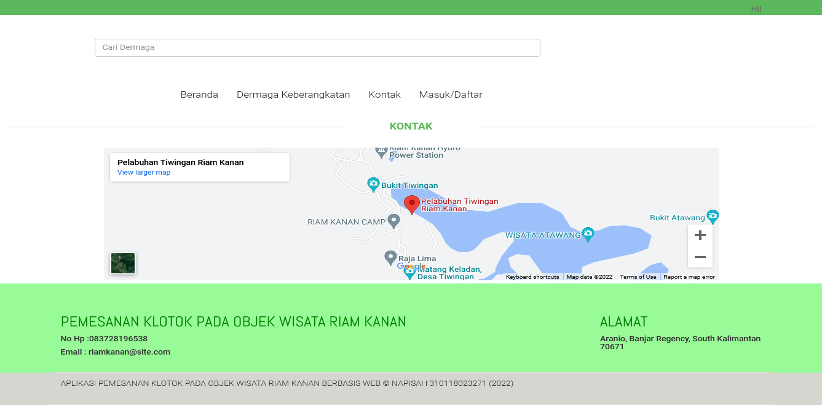The height and width of the screenshot is (406, 822).
Task: Go to the Beranda menu
Action: tap(199, 95)
